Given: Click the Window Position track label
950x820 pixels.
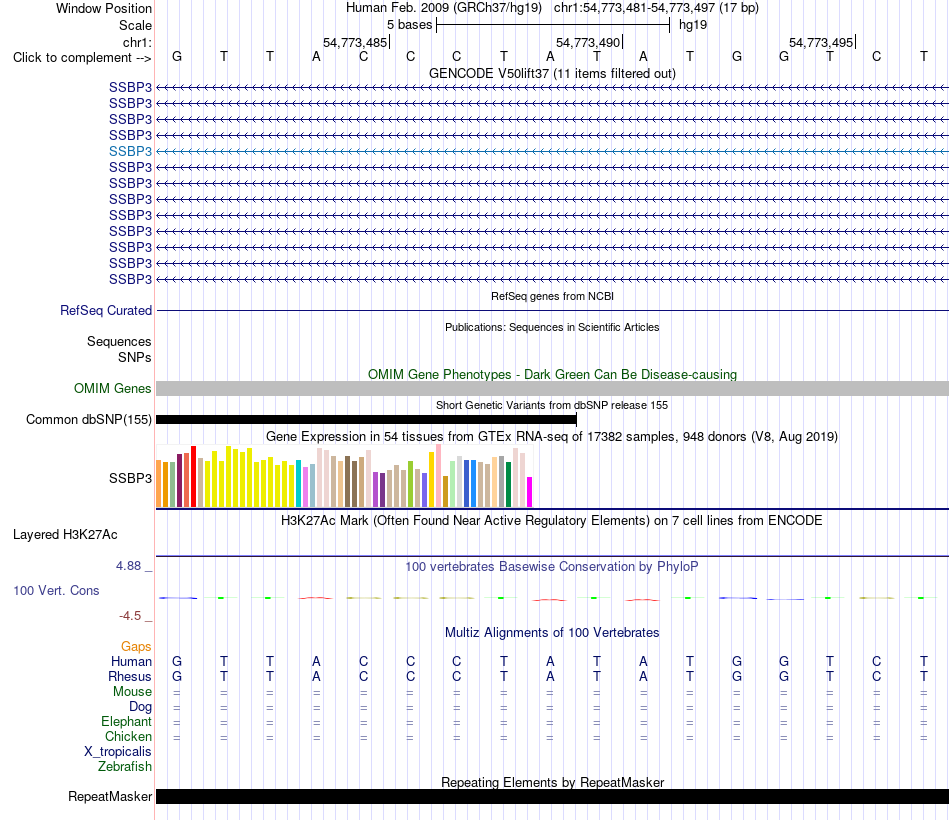Looking at the screenshot, I should click(104, 8).
